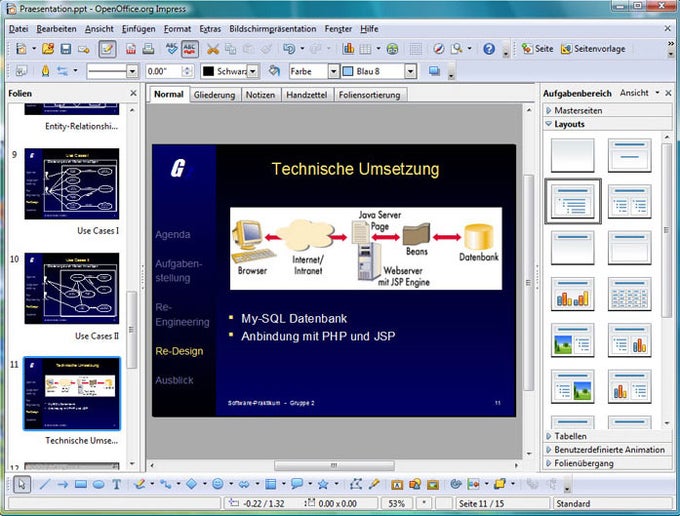Toggle the Edit File mode icon

point(107,49)
